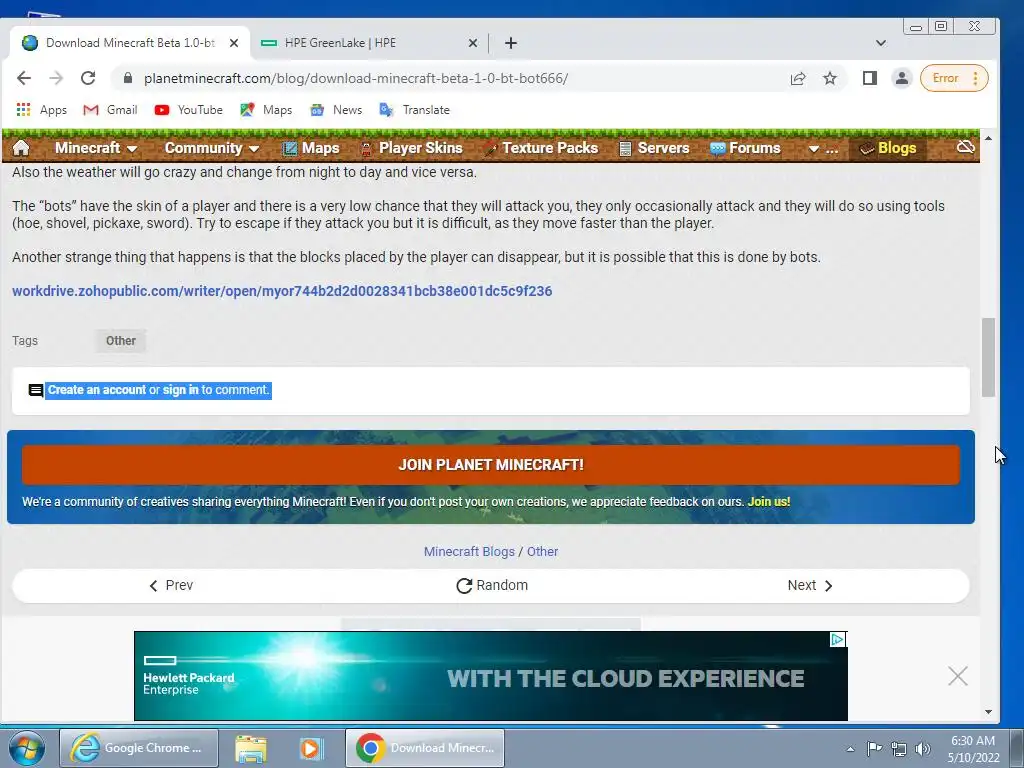Expand the Community menu dropdown
Screen dimensions: 1024x768
click(x=212, y=148)
